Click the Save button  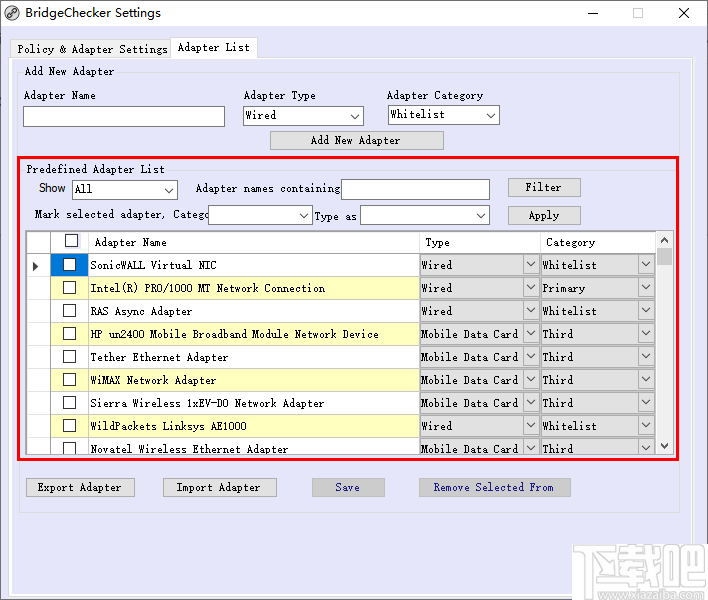tap(348, 488)
